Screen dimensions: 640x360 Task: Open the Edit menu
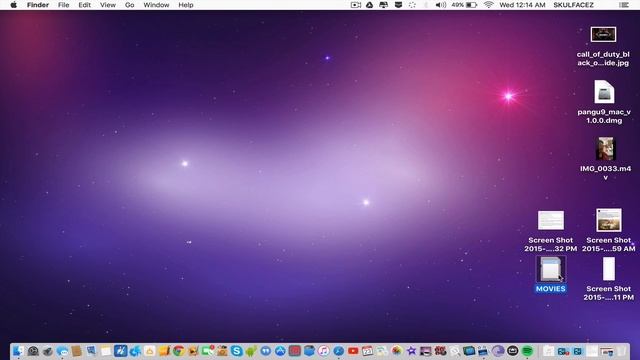84,5
